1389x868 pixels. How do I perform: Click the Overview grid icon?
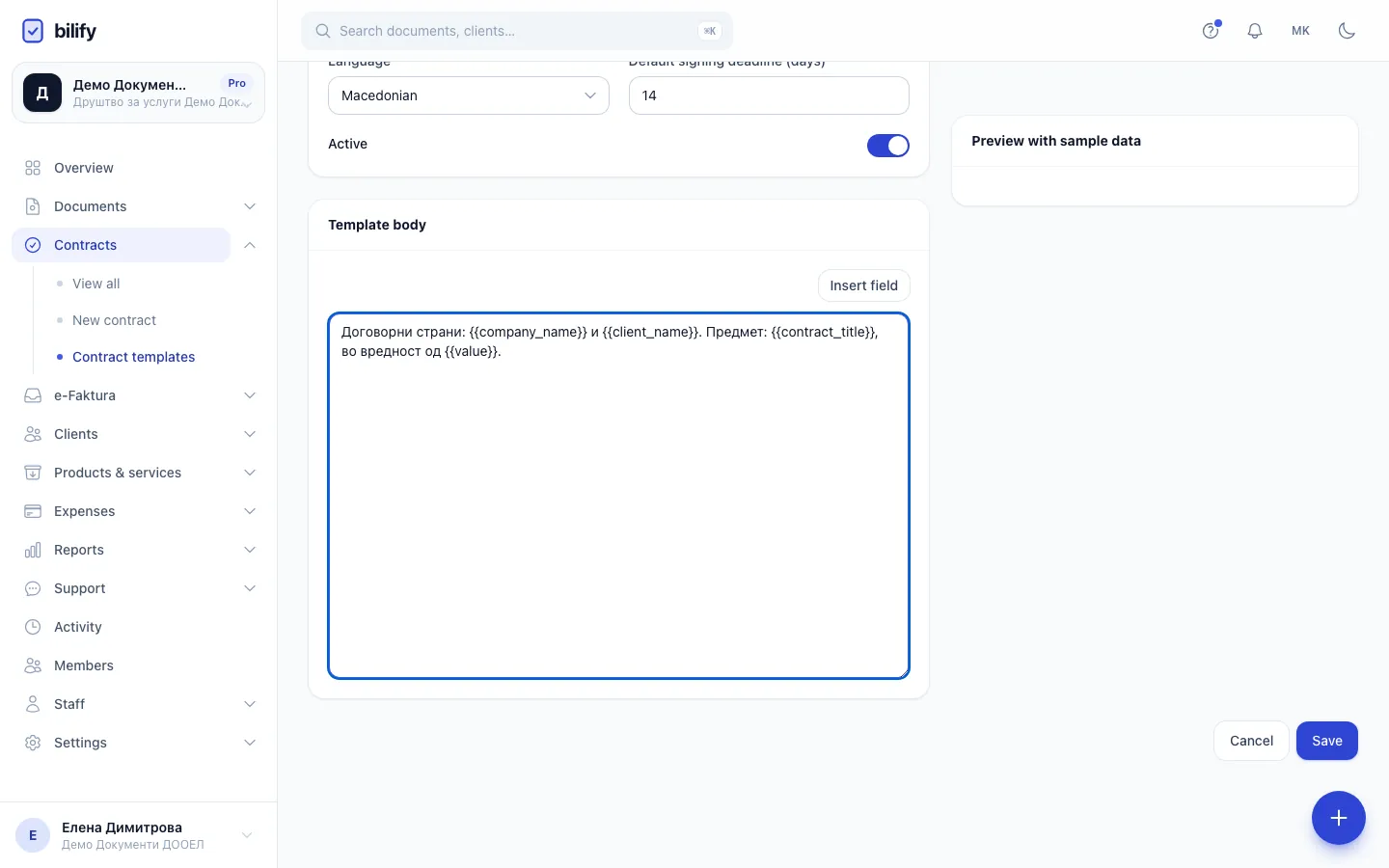[x=33, y=168]
